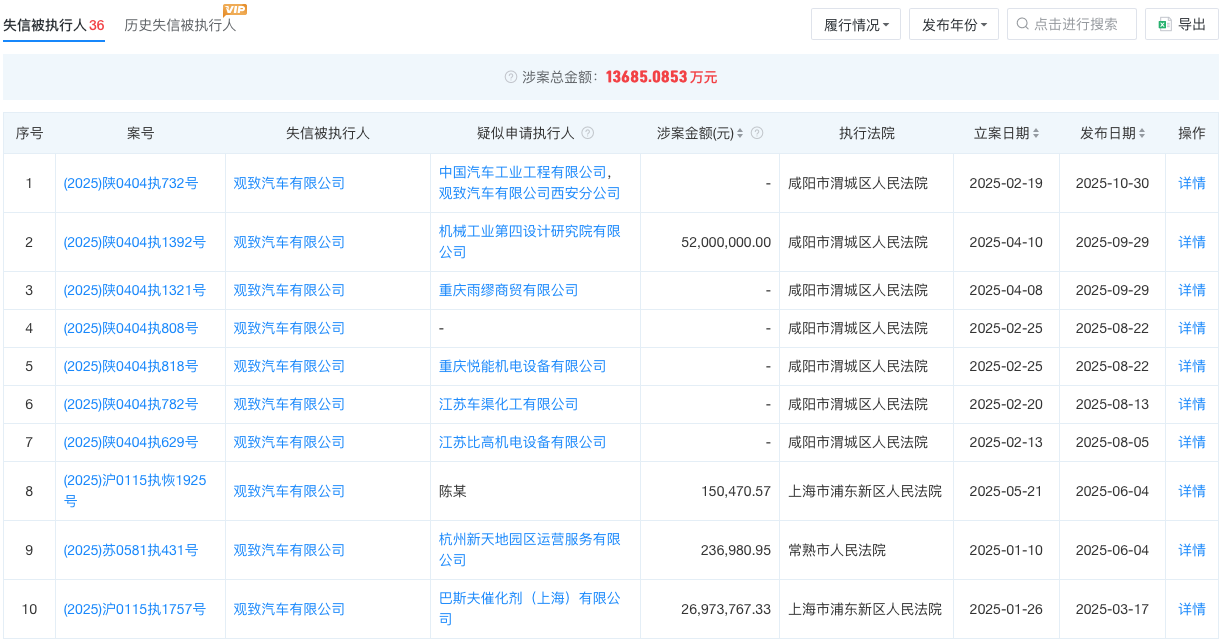Sort by 发布日期 using sort arrows
The image size is (1222, 644).
[1143, 133]
